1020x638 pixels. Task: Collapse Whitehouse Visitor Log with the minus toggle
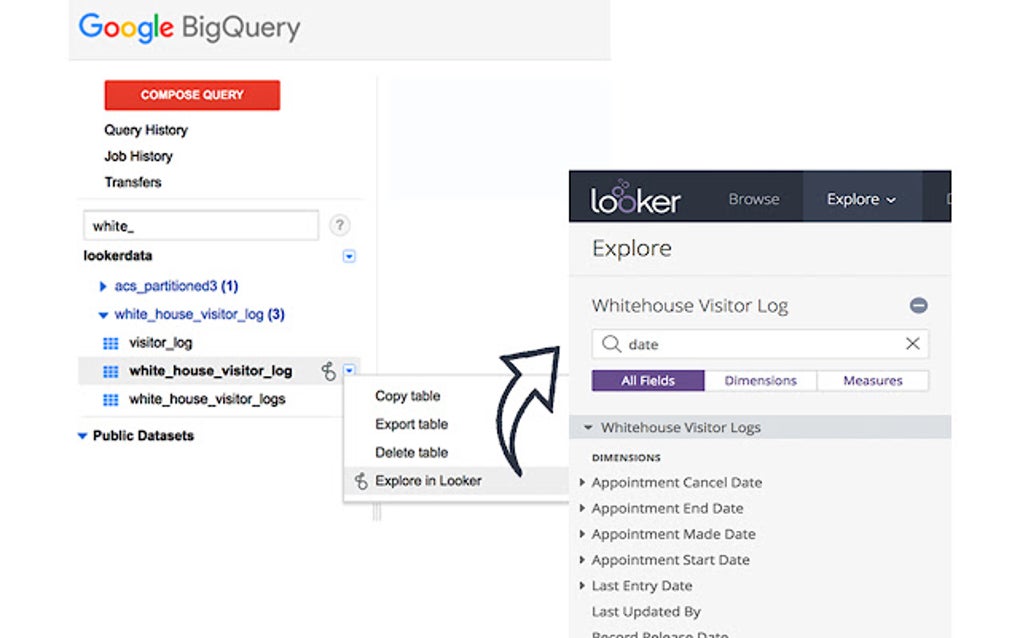[919, 305]
